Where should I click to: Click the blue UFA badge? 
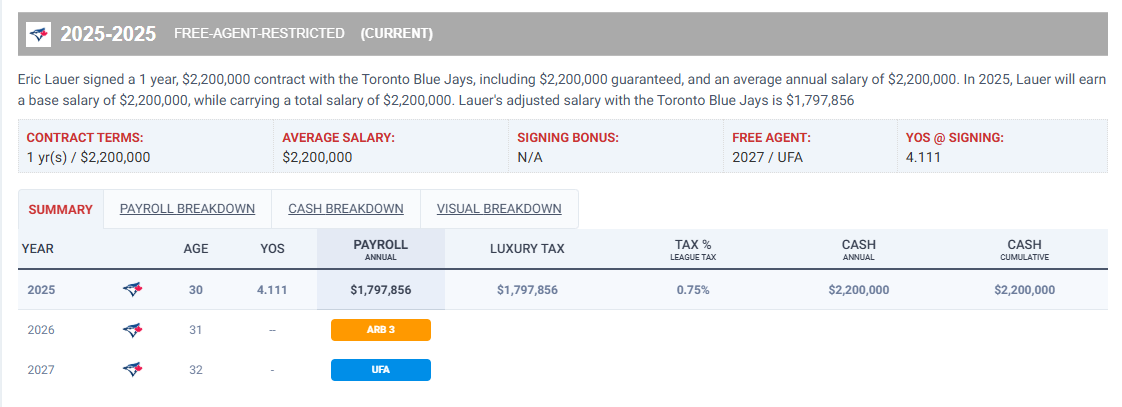381,370
